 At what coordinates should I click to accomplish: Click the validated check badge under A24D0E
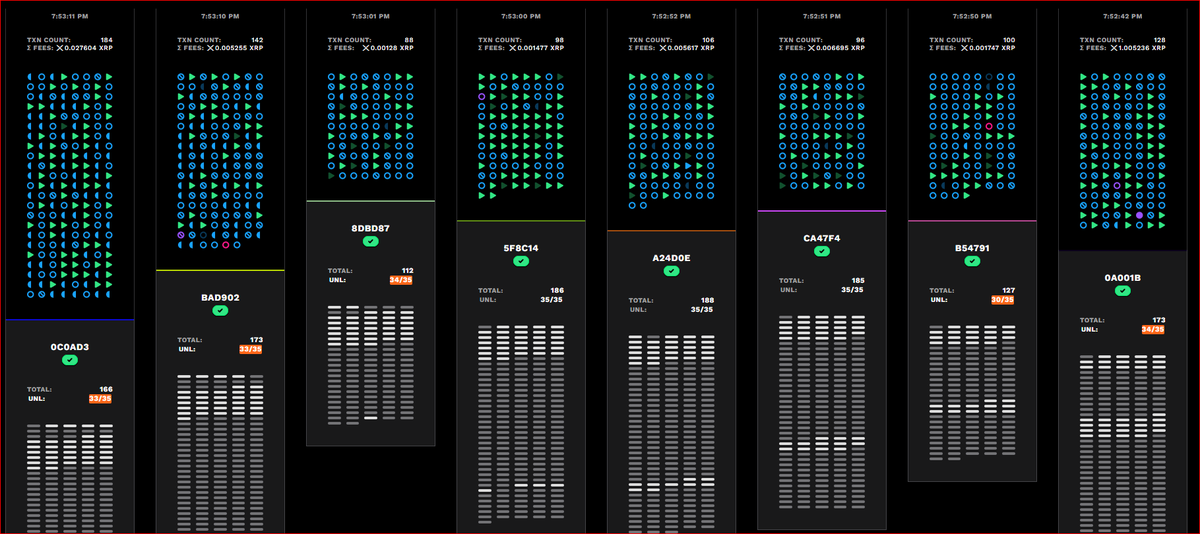click(x=671, y=271)
